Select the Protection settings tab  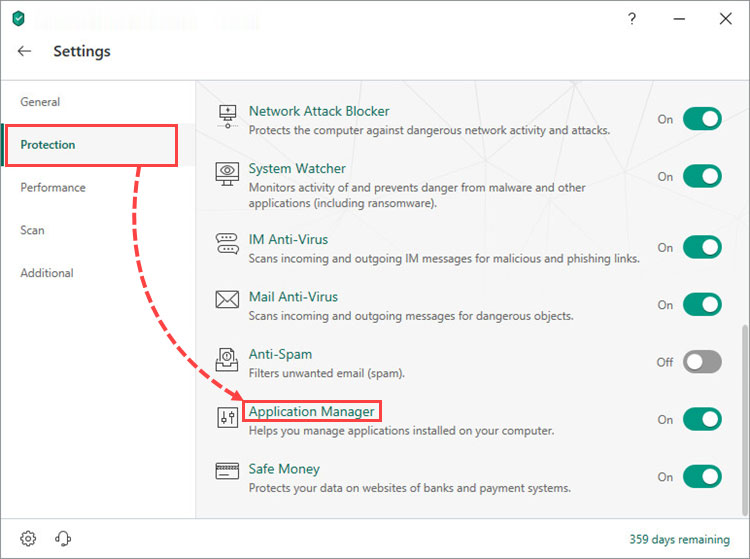(x=98, y=145)
